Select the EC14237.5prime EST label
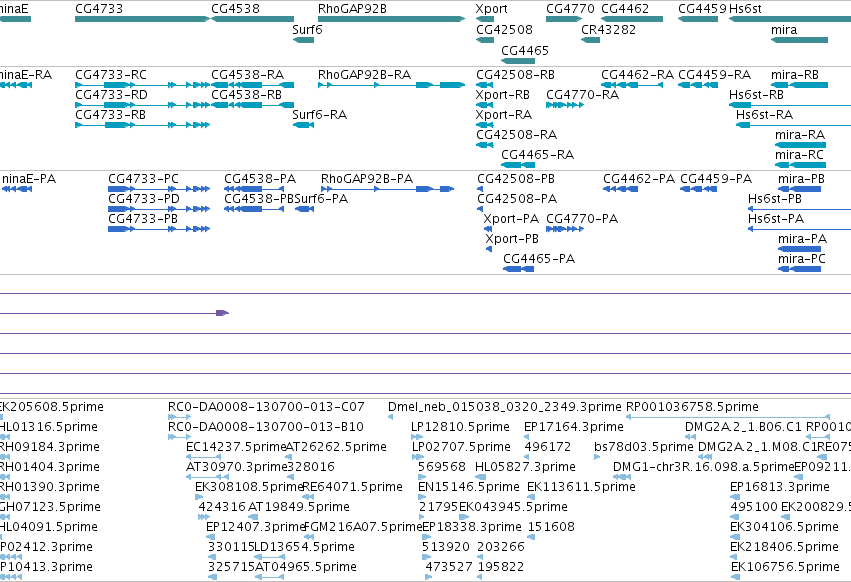The image size is (851, 582). tap(236, 447)
